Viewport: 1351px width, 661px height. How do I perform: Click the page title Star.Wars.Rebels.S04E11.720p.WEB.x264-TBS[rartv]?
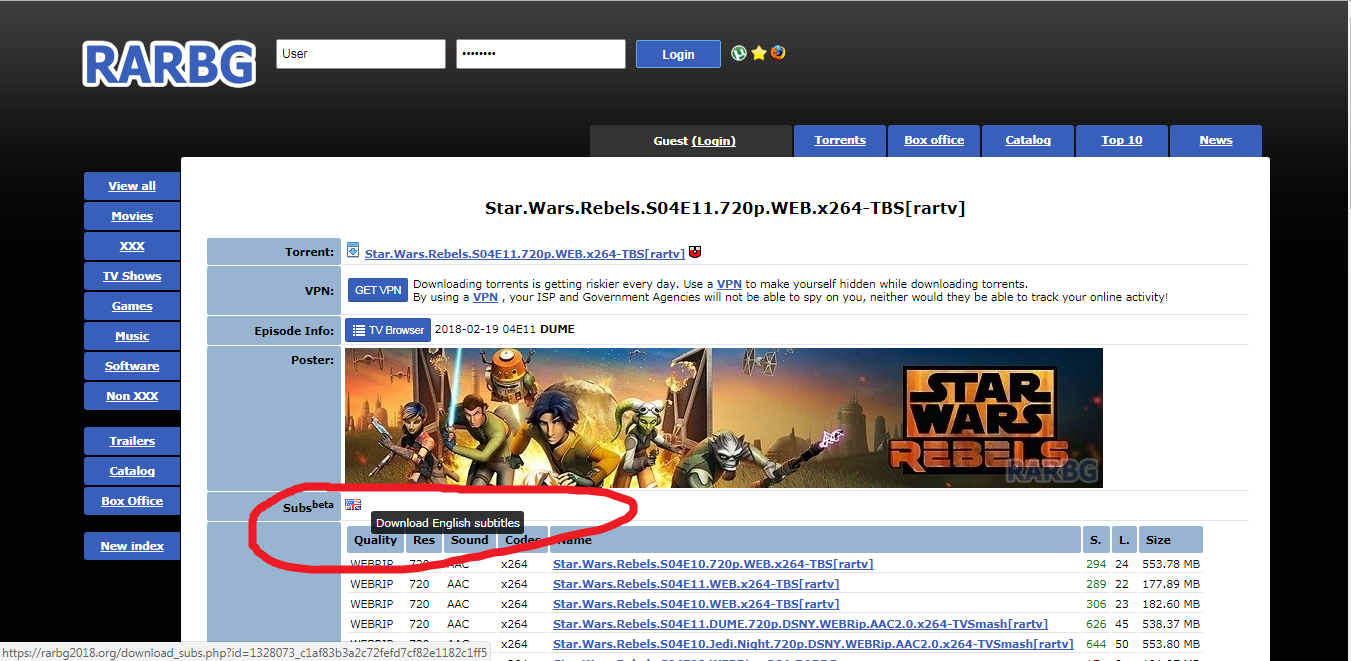pyautogui.click(x=725, y=209)
